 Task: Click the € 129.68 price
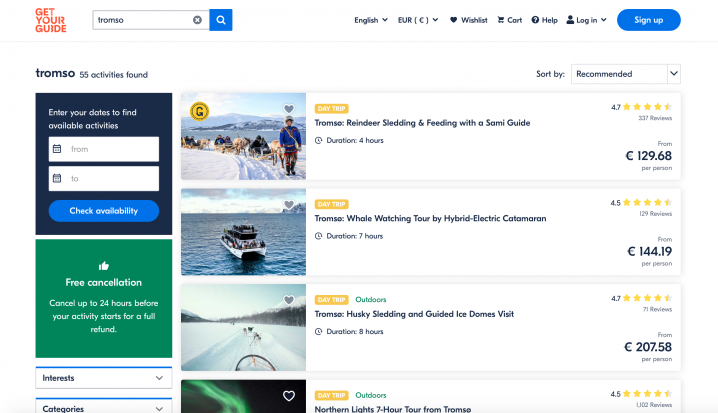[649, 156]
